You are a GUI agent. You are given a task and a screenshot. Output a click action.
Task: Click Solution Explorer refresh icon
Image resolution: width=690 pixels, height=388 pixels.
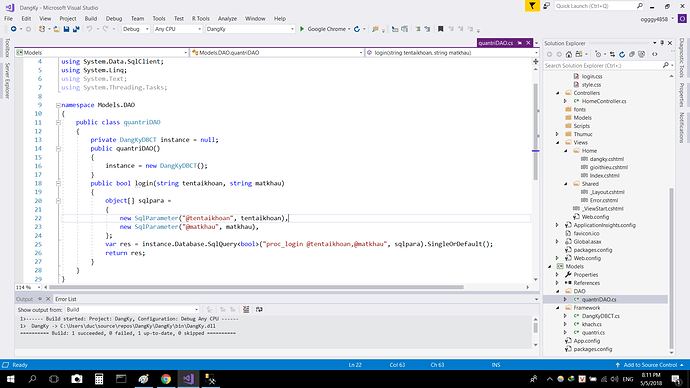point(622,55)
